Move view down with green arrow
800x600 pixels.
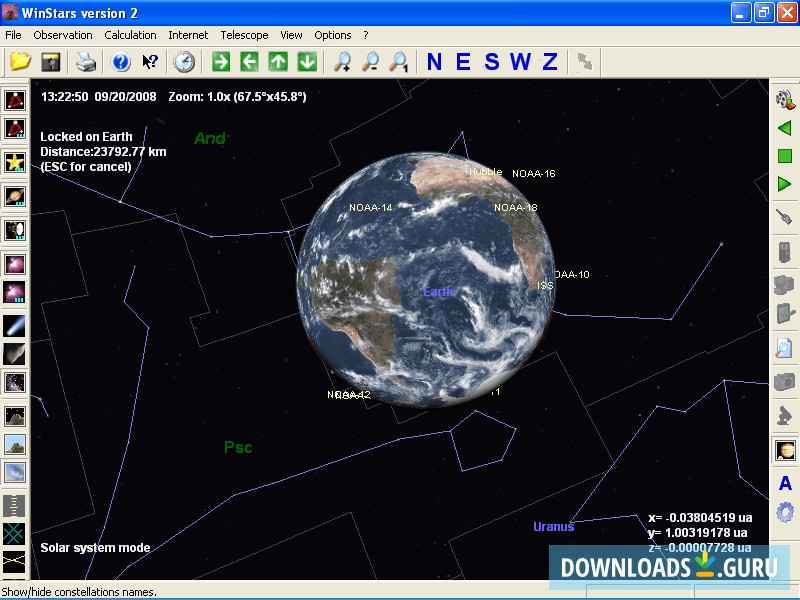tap(307, 62)
